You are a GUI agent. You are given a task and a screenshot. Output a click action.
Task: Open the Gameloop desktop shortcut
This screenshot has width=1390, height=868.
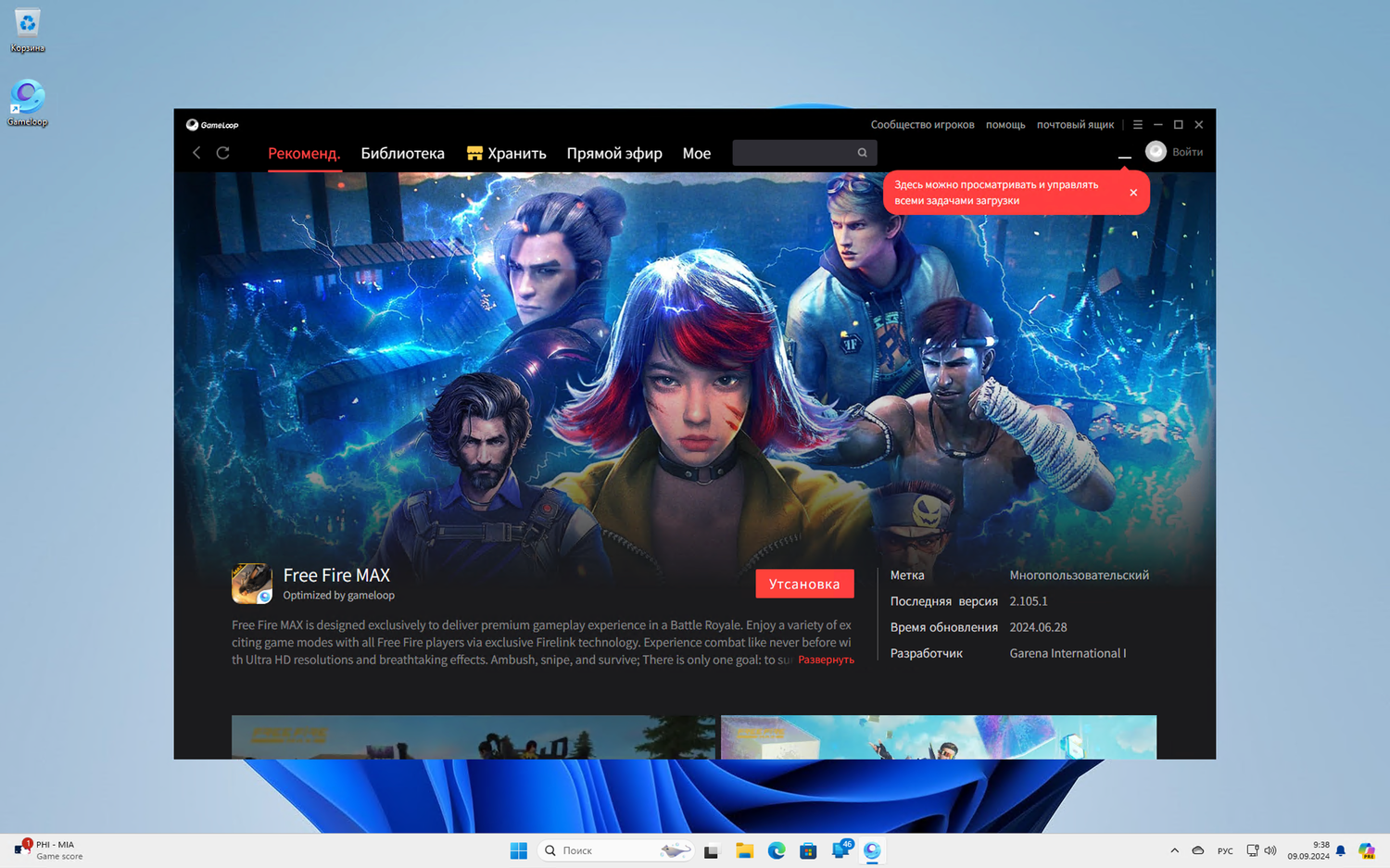tap(28, 103)
